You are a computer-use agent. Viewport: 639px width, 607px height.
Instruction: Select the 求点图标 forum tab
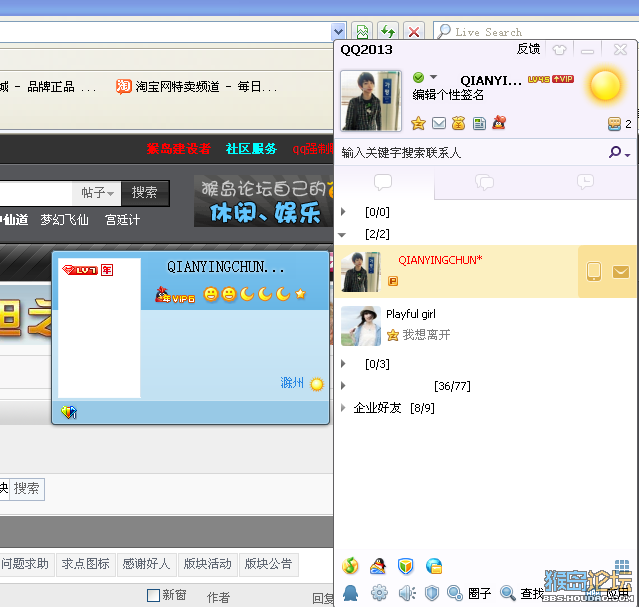[86, 564]
